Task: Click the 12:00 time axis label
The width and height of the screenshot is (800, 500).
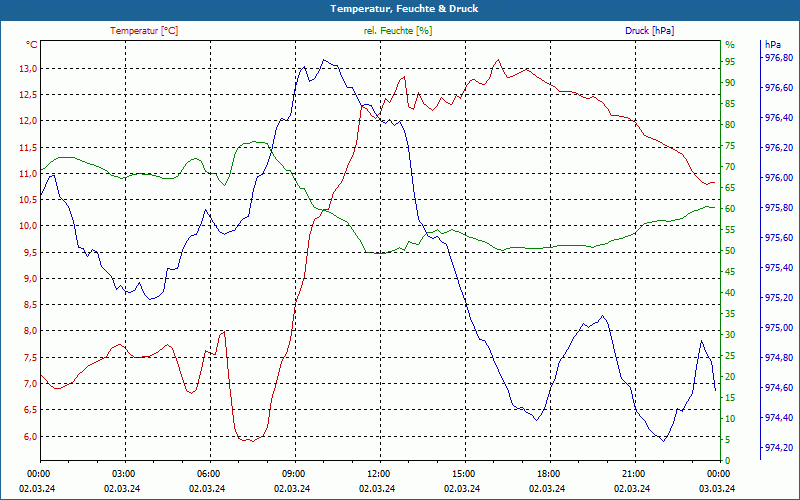Action: pyautogui.click(x=380, y=473)
